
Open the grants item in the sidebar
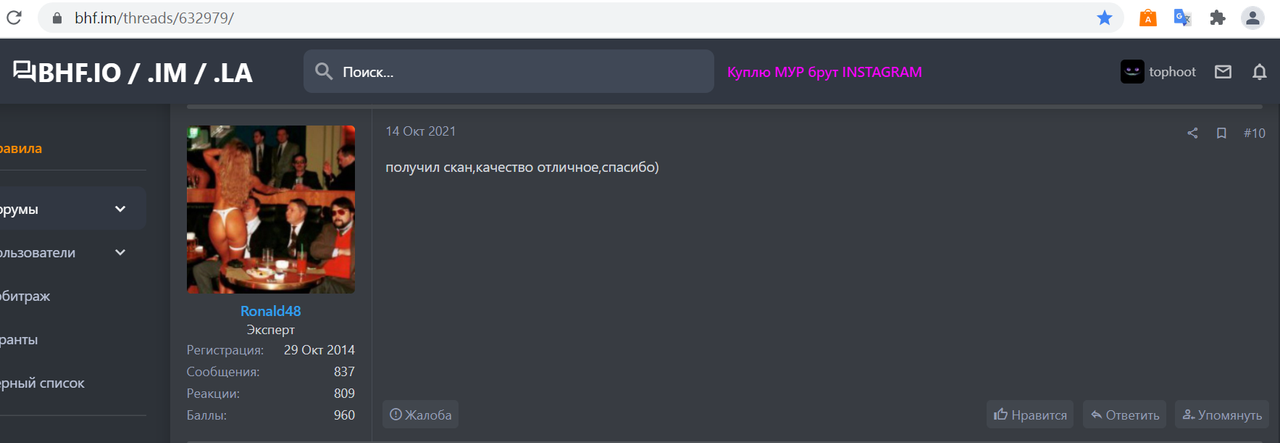click(x=20, y=339)
